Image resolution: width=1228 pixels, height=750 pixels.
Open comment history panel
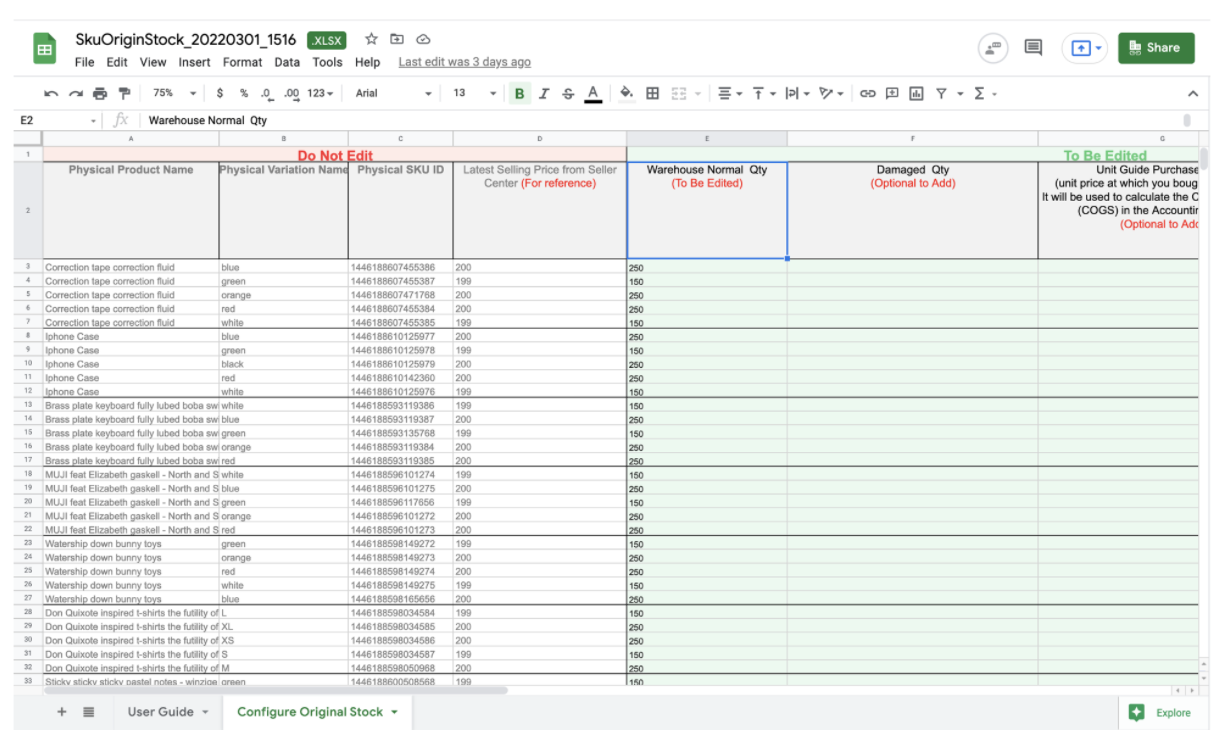tap(1032, 47)
